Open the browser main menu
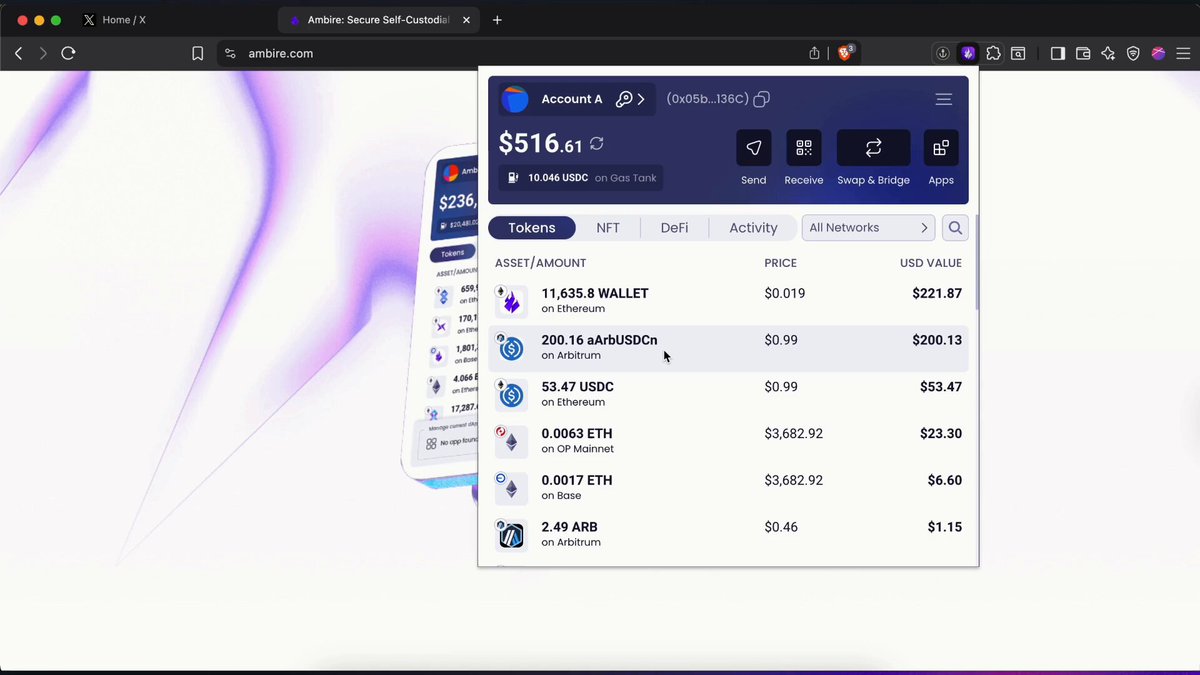The image size is (1200, 675). [x=1182, y=53]
